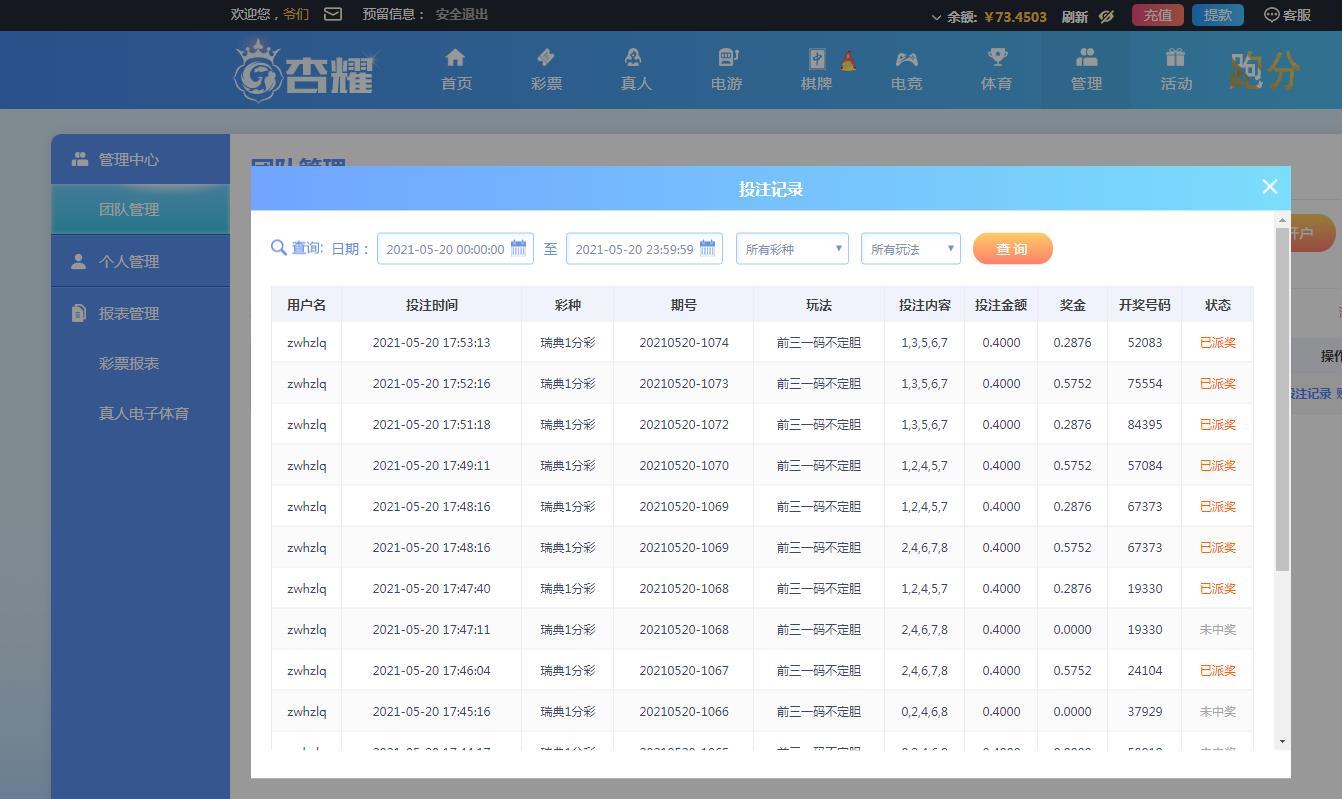
Task: Click the 刷新 refresh balance link
Action: coord(1074,16)
